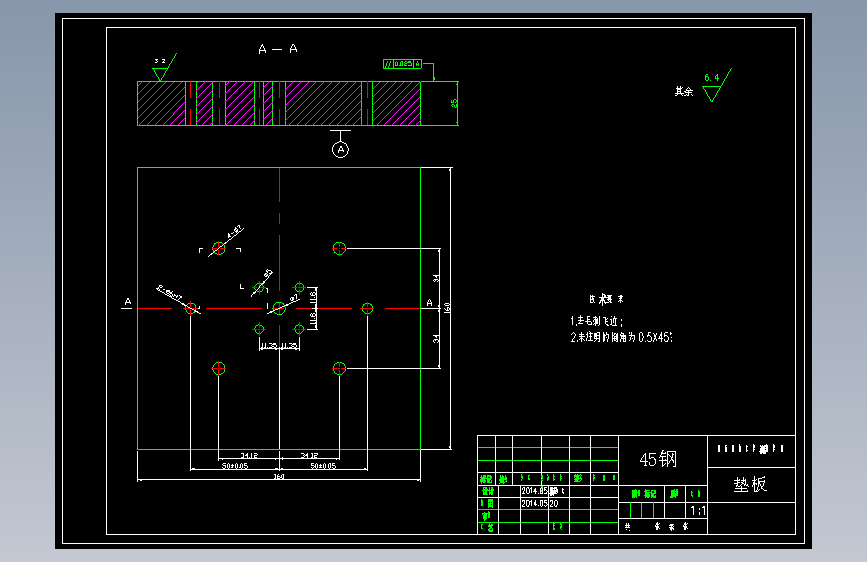Screen dimensions: 867x562
Task: Click the "6.4" roughness value beside 其余
Action: pyautogui.click(x=712, y=78)
